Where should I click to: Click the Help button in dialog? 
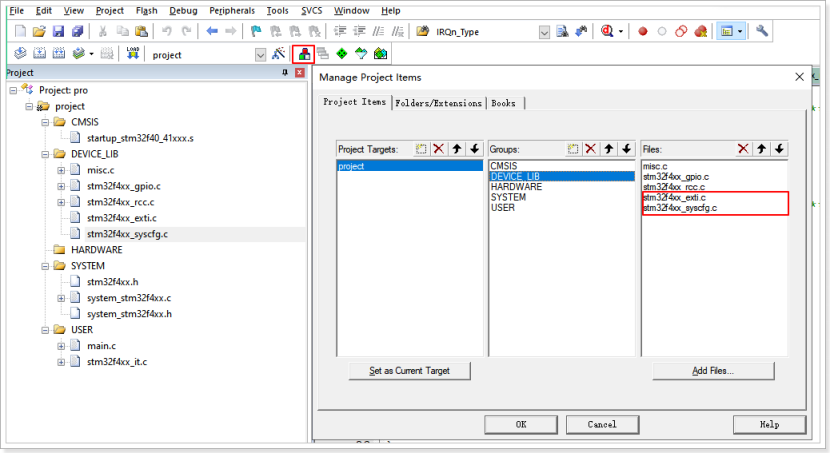click(x=769, y=424)
